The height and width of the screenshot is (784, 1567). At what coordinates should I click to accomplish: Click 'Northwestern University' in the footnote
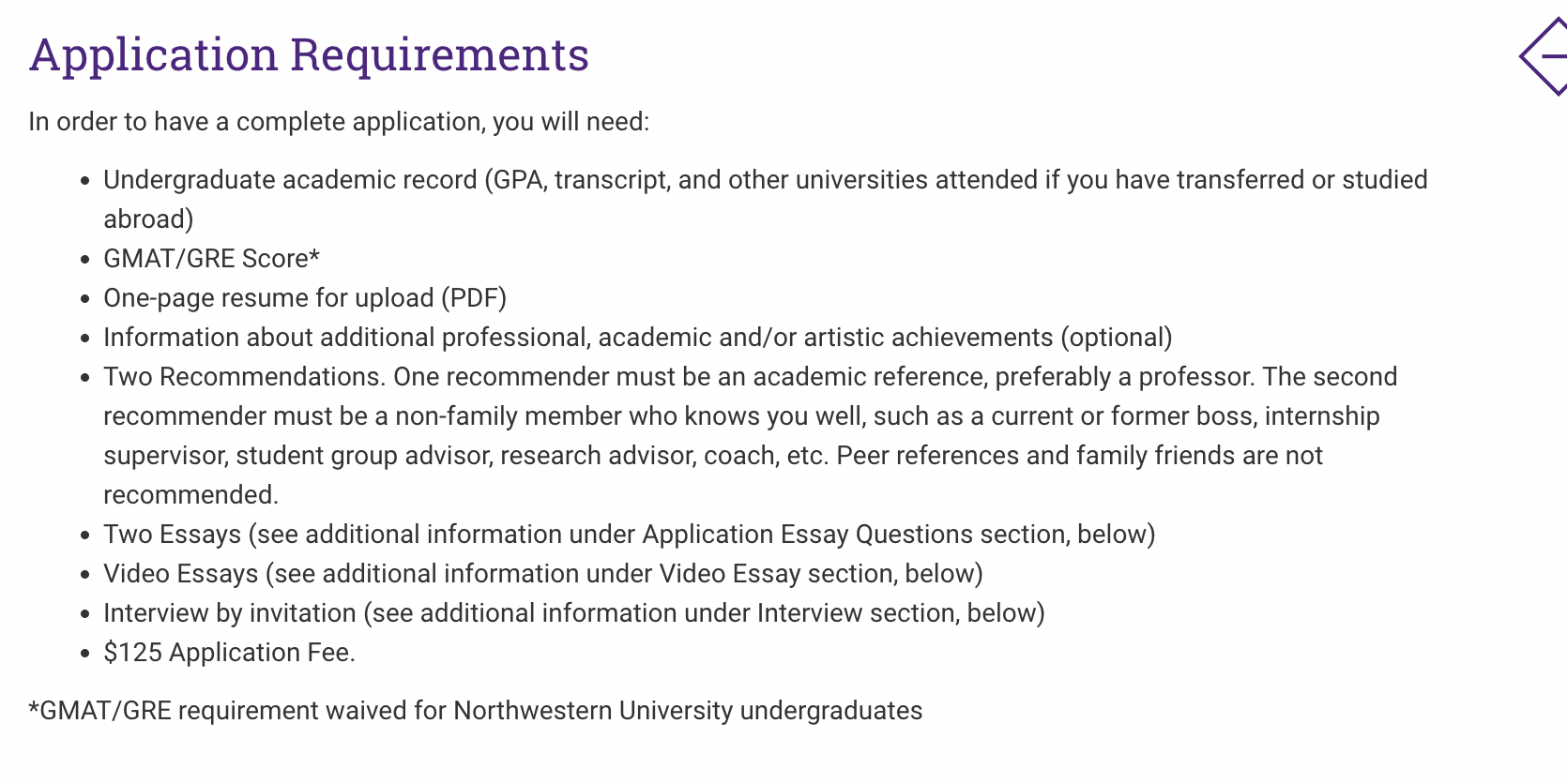(x=593, y=711)
